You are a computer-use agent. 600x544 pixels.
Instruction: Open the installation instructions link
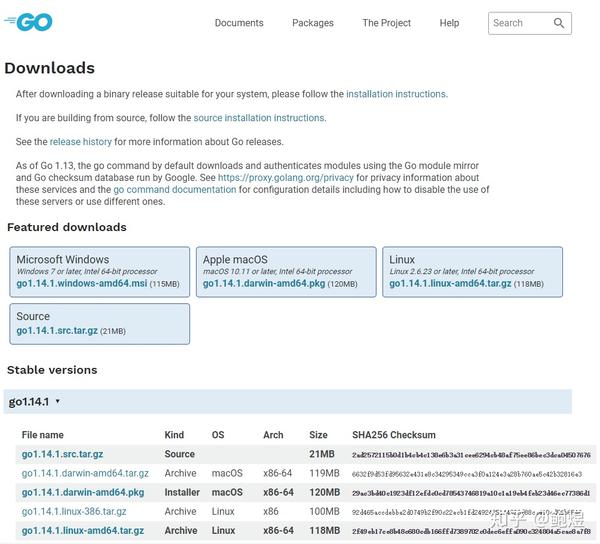coord(395,94)
